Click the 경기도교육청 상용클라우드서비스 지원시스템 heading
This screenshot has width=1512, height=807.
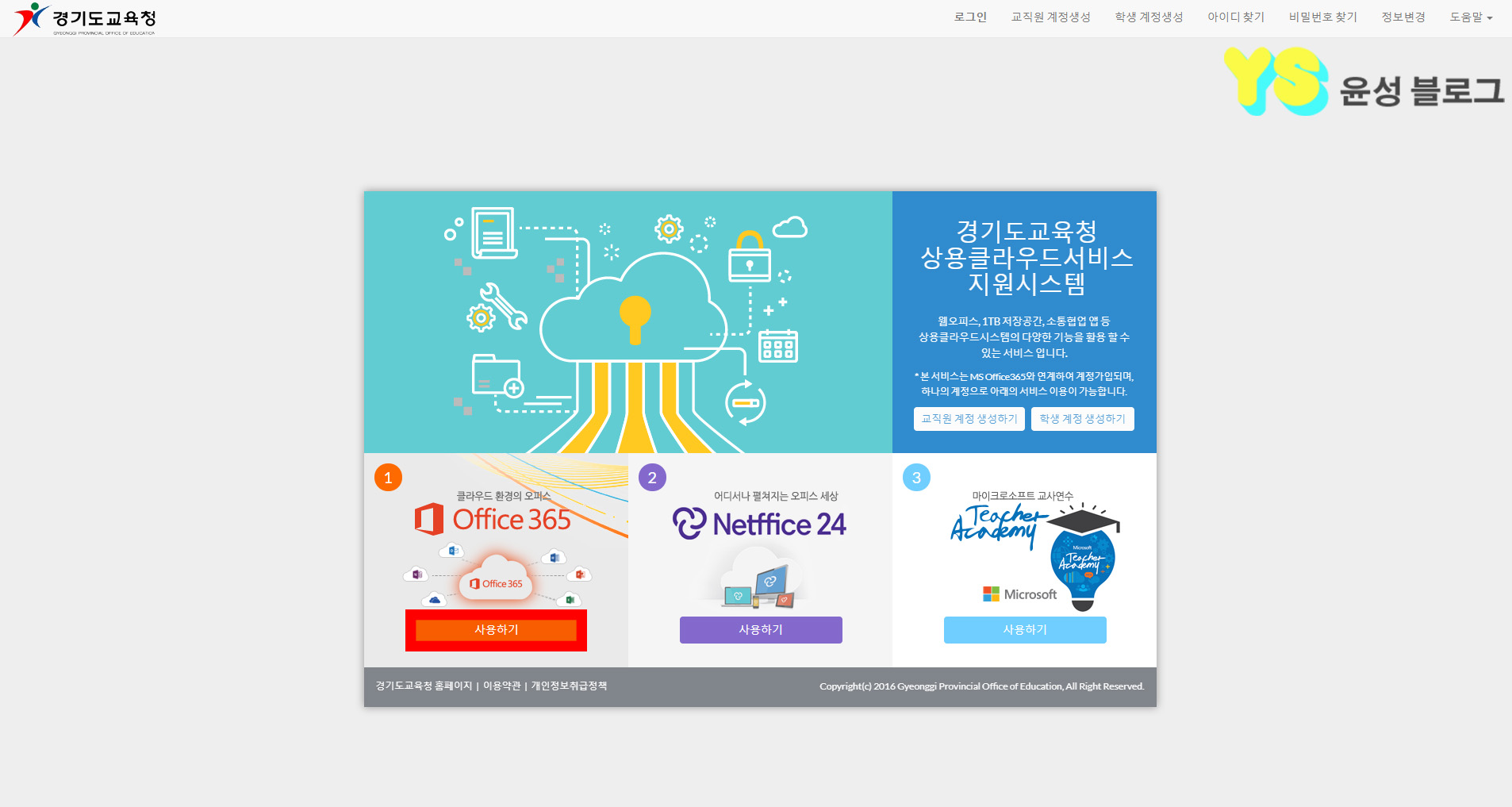coord(1026,257)
